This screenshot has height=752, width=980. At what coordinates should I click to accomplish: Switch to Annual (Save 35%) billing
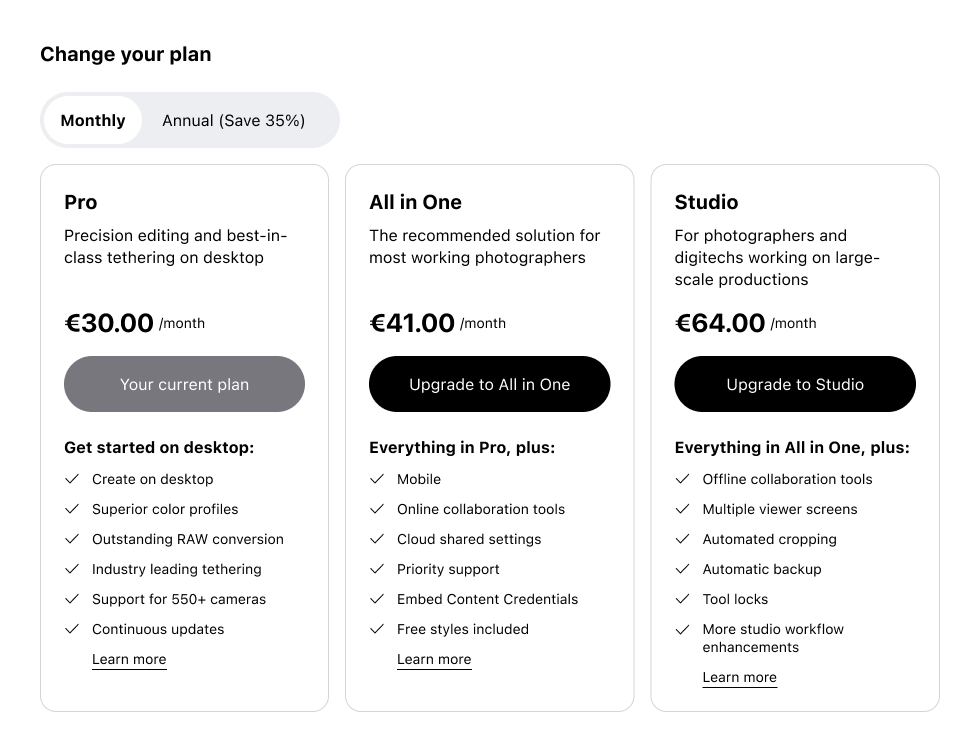tap(234, 120)
